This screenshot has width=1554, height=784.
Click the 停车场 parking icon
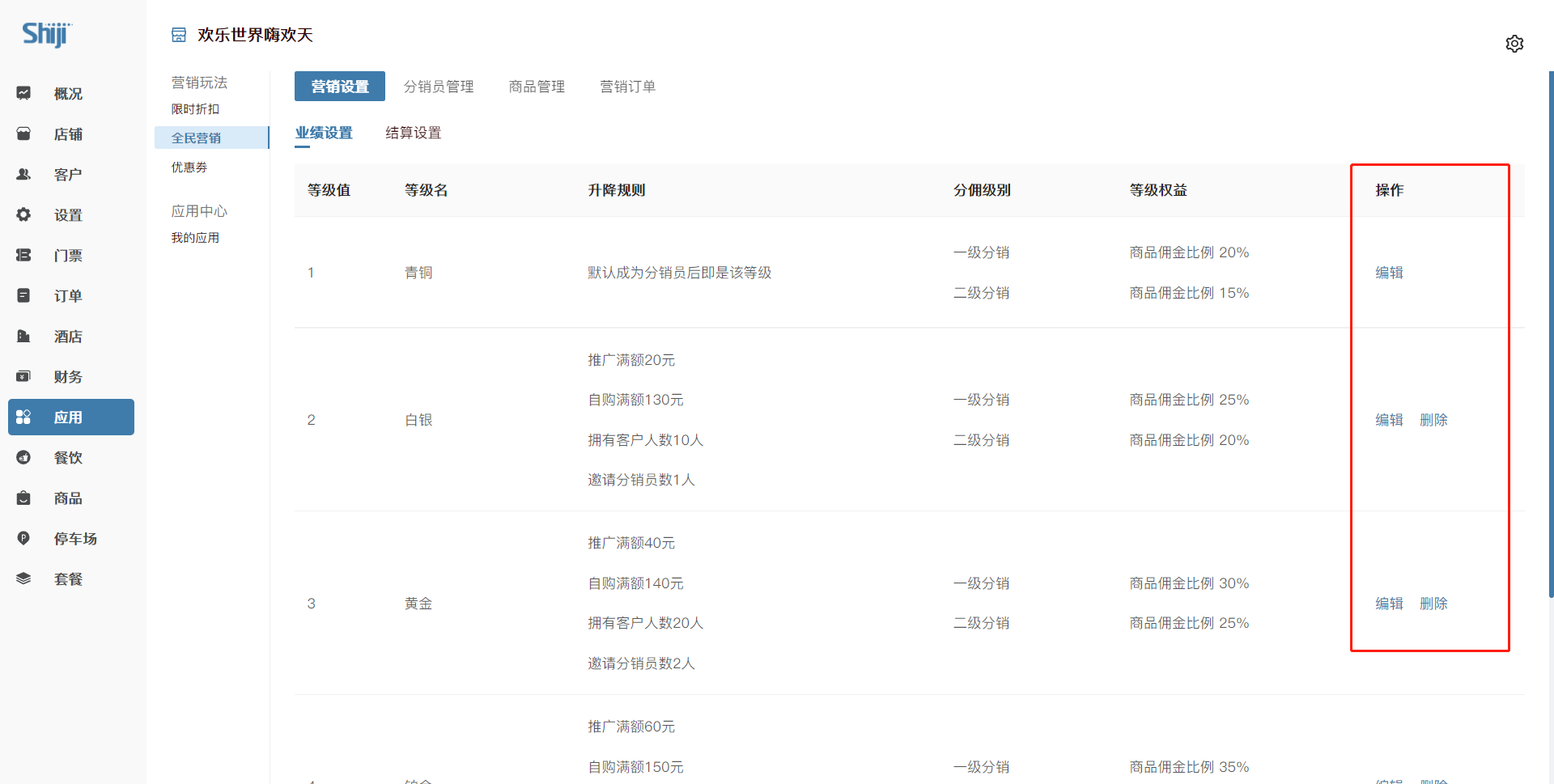click(23, 538)
